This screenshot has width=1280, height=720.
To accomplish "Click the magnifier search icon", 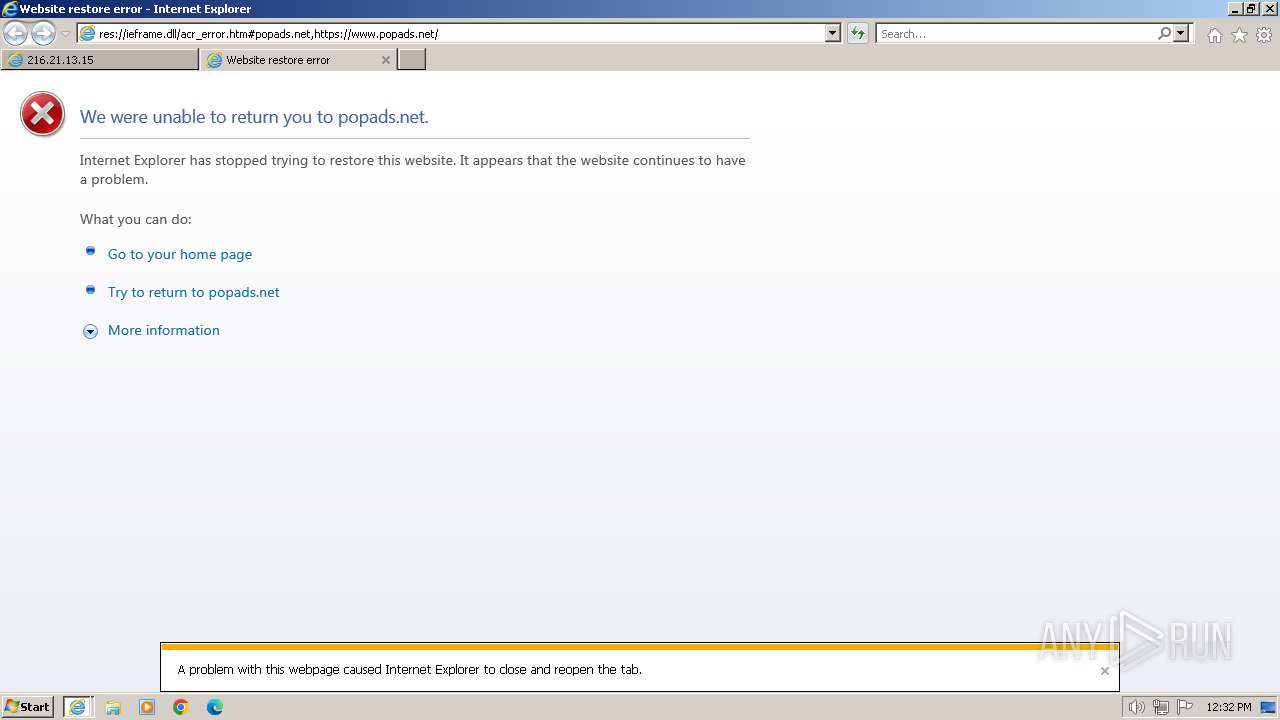I will [1164, 33].
